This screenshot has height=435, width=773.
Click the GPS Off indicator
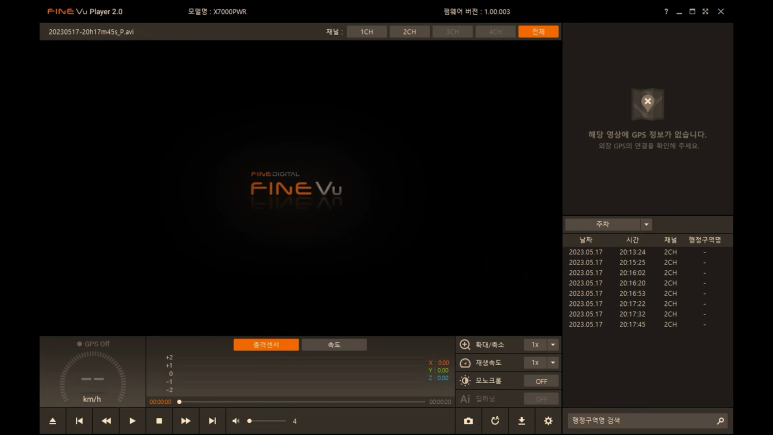coord(93,344)
